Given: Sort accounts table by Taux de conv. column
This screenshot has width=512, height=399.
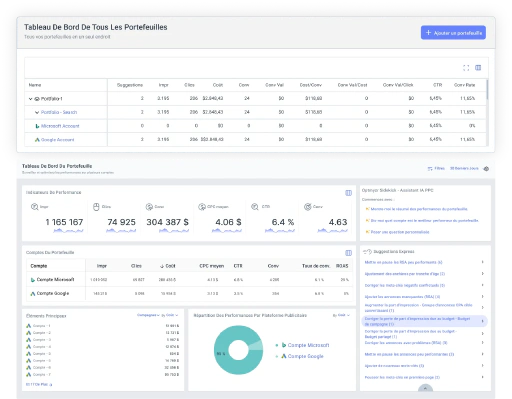Looking at the screenshot, I should (316, 266).
